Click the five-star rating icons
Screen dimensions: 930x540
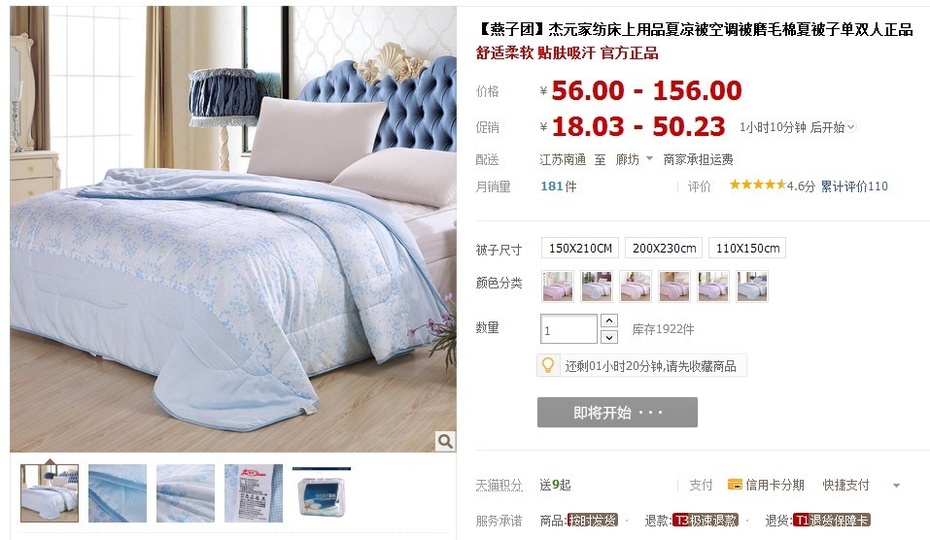757,185
